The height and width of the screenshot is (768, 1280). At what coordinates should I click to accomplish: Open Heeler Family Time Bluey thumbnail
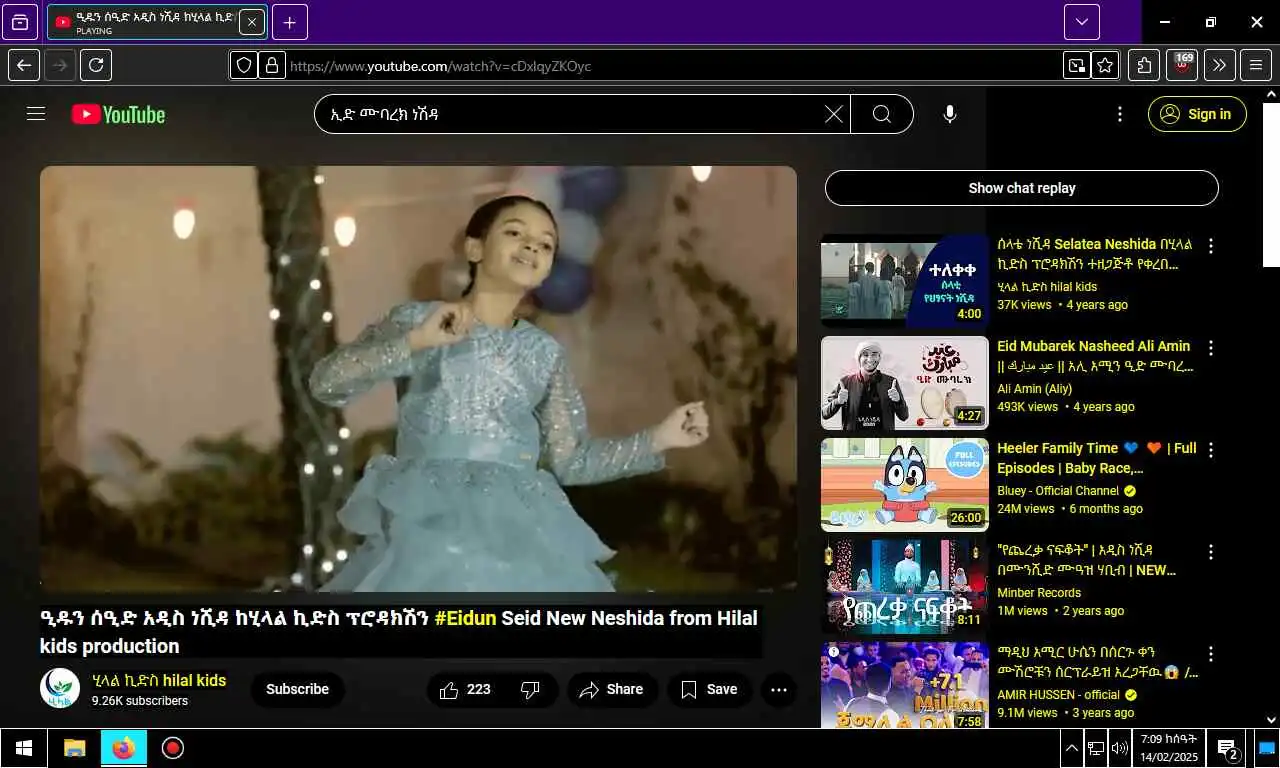click(x=904, y=485)
